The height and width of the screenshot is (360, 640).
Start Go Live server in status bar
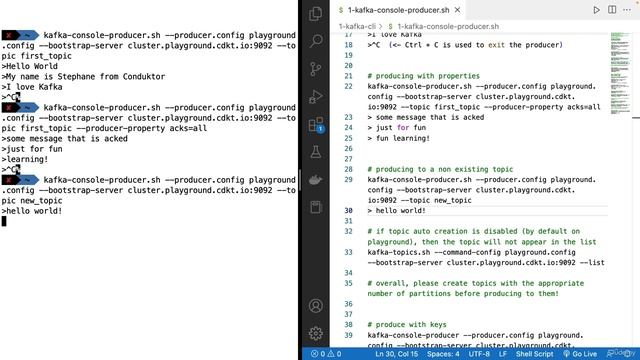coord(580,354)
